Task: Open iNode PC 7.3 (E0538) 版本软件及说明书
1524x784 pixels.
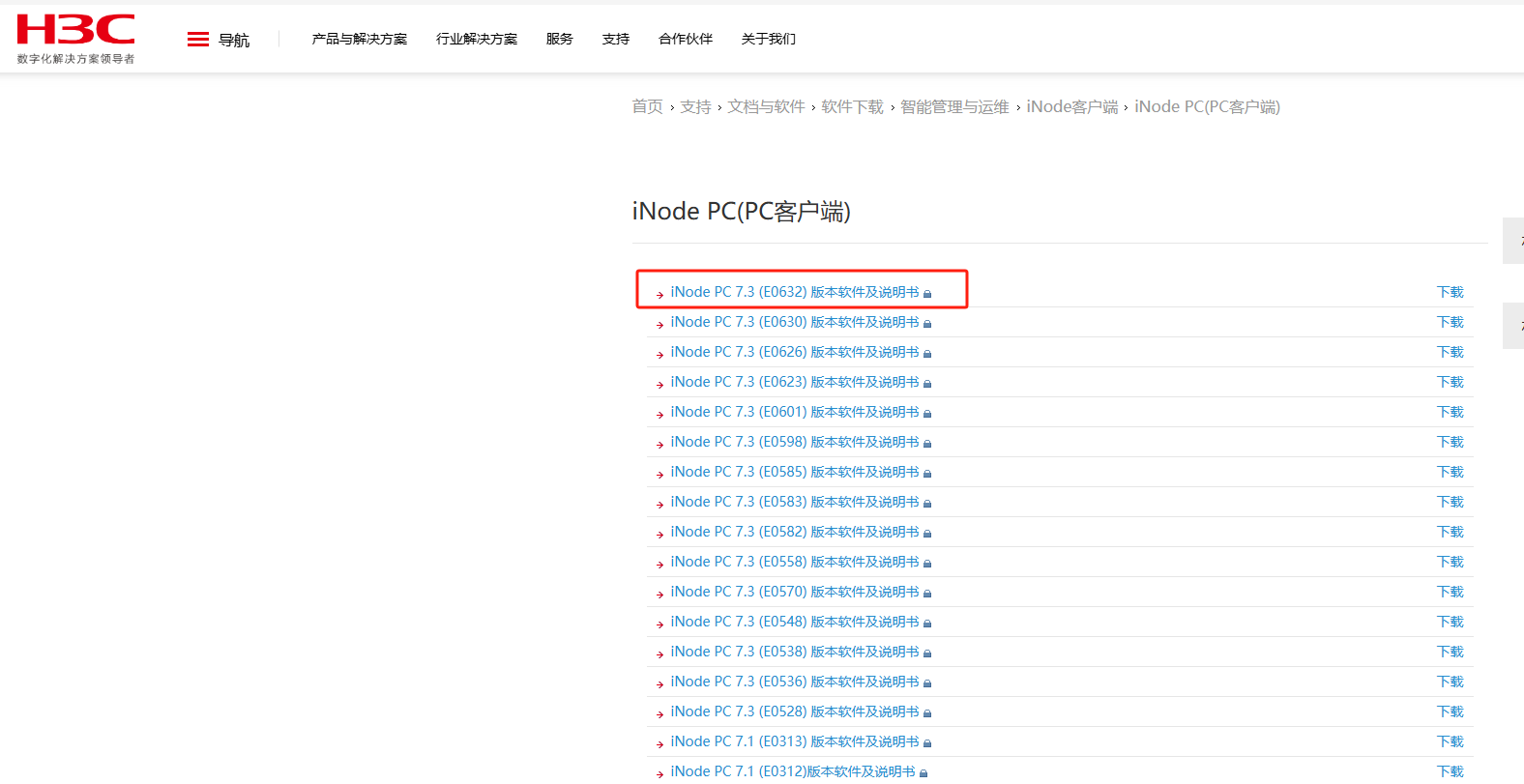Action: 795,652
